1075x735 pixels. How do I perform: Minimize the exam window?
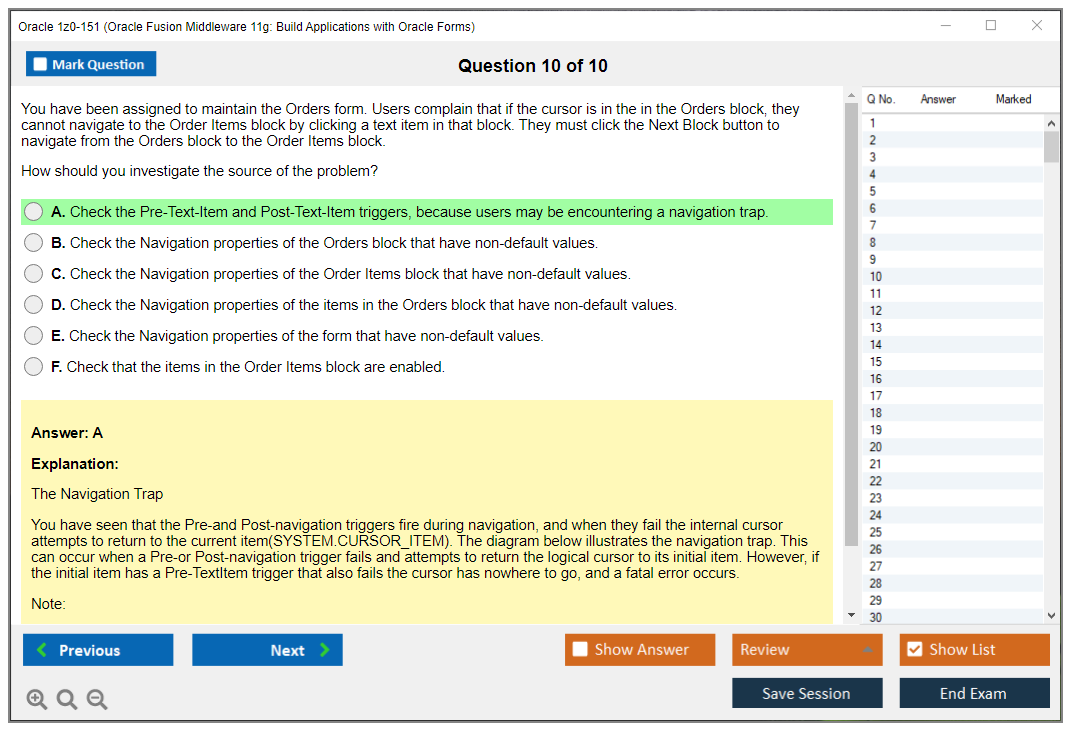(x=945, y=26)
